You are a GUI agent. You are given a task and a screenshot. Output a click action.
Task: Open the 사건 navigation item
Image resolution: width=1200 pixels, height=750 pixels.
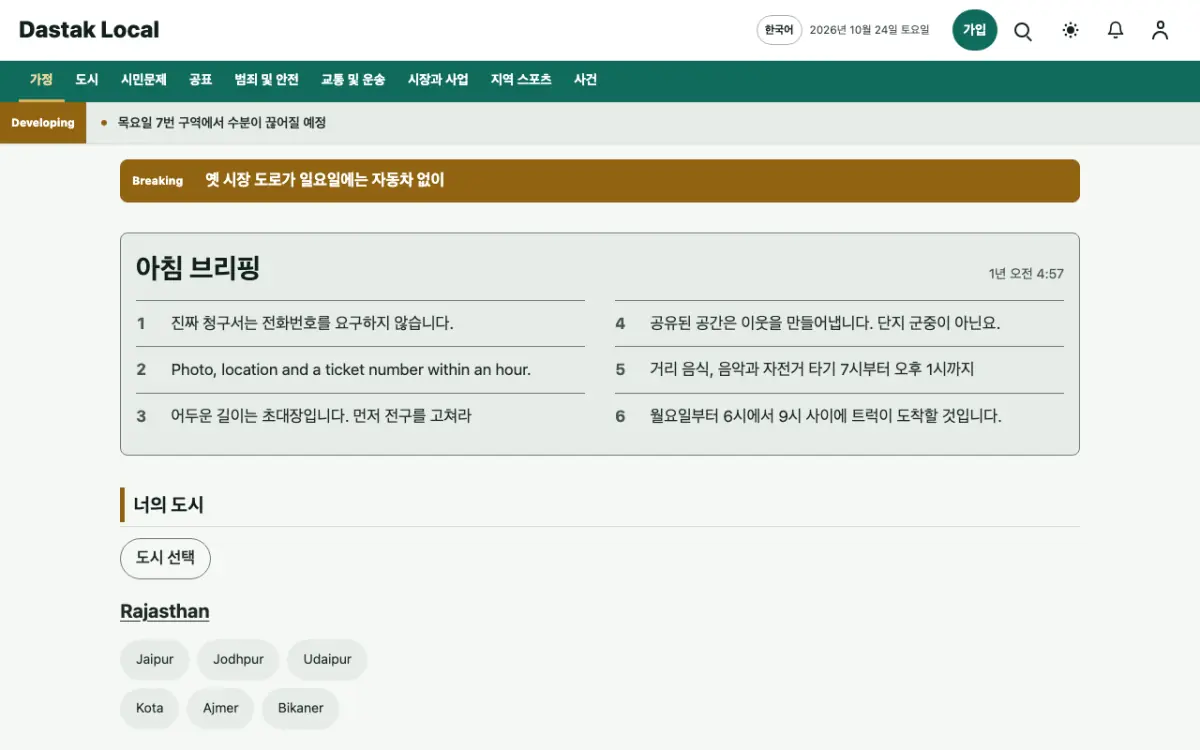point(585,80)
